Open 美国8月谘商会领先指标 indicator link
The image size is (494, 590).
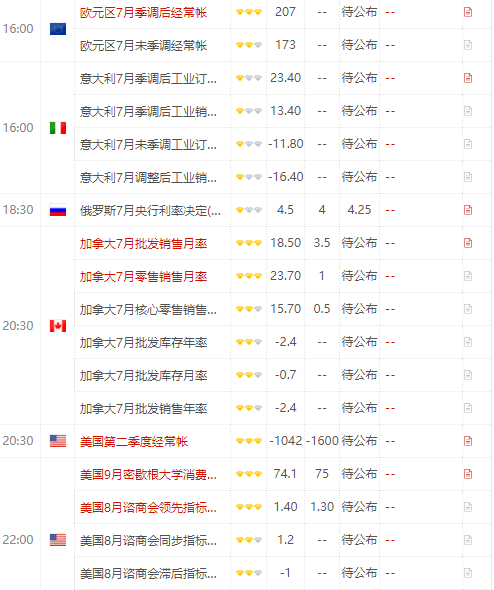pyautogui.click(x=148, y=508)
